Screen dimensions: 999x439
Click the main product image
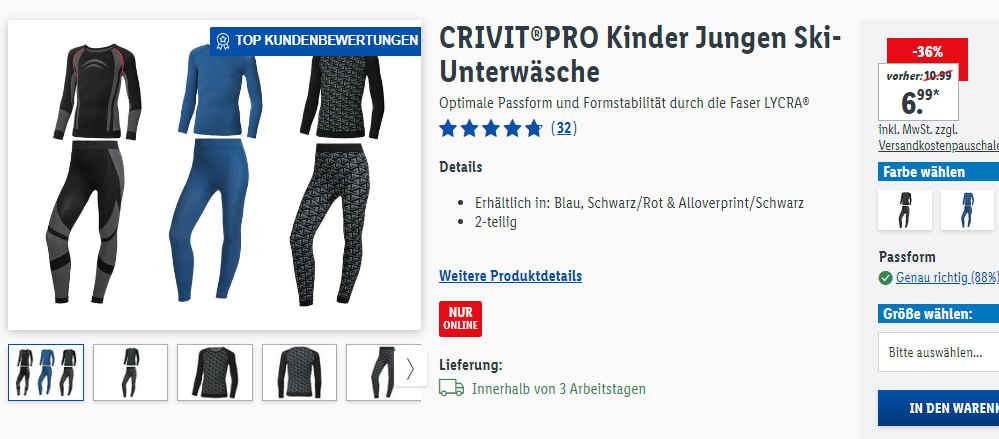(x=214, y=175)
